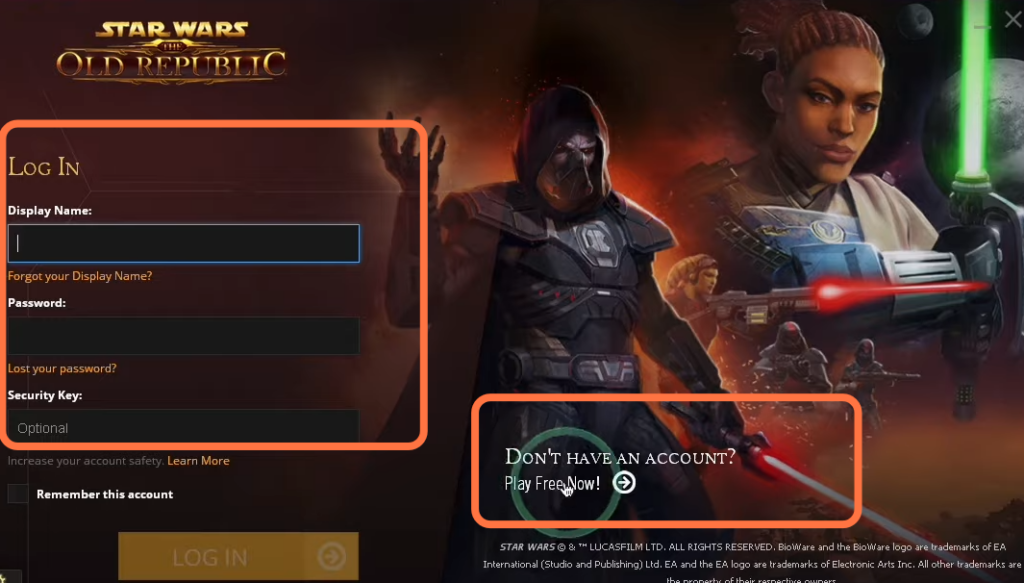Click the 'Security Key:' field label

click(45, 395)
